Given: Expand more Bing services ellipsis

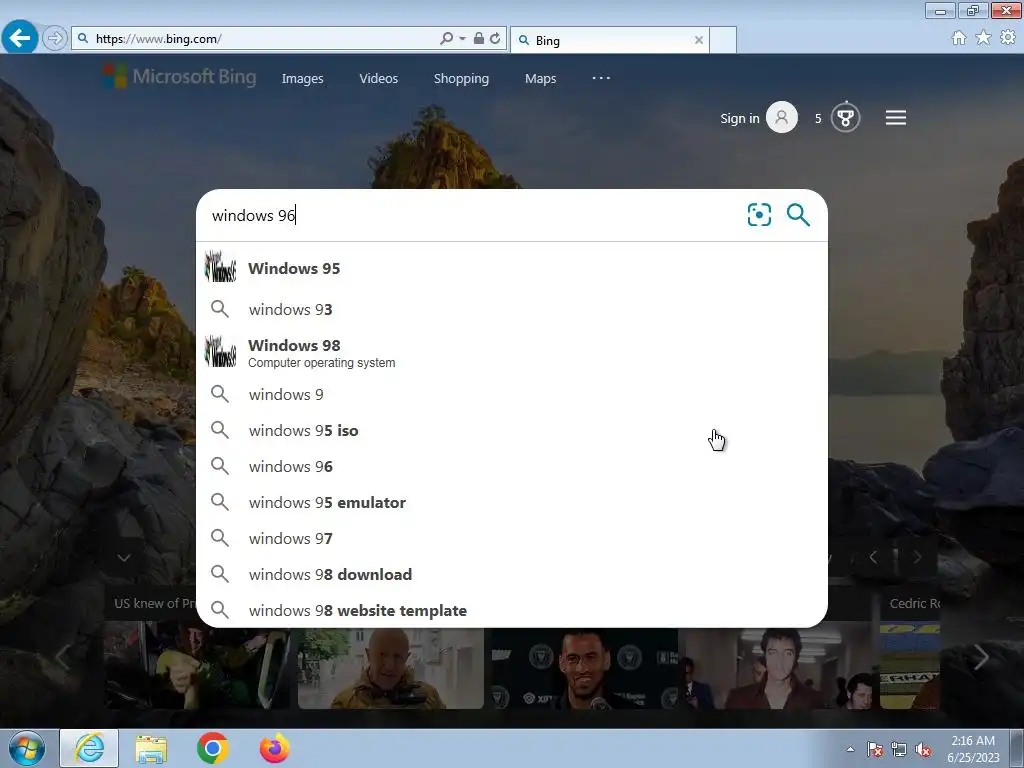Looking at the screenshot, I should coord(601,78).
